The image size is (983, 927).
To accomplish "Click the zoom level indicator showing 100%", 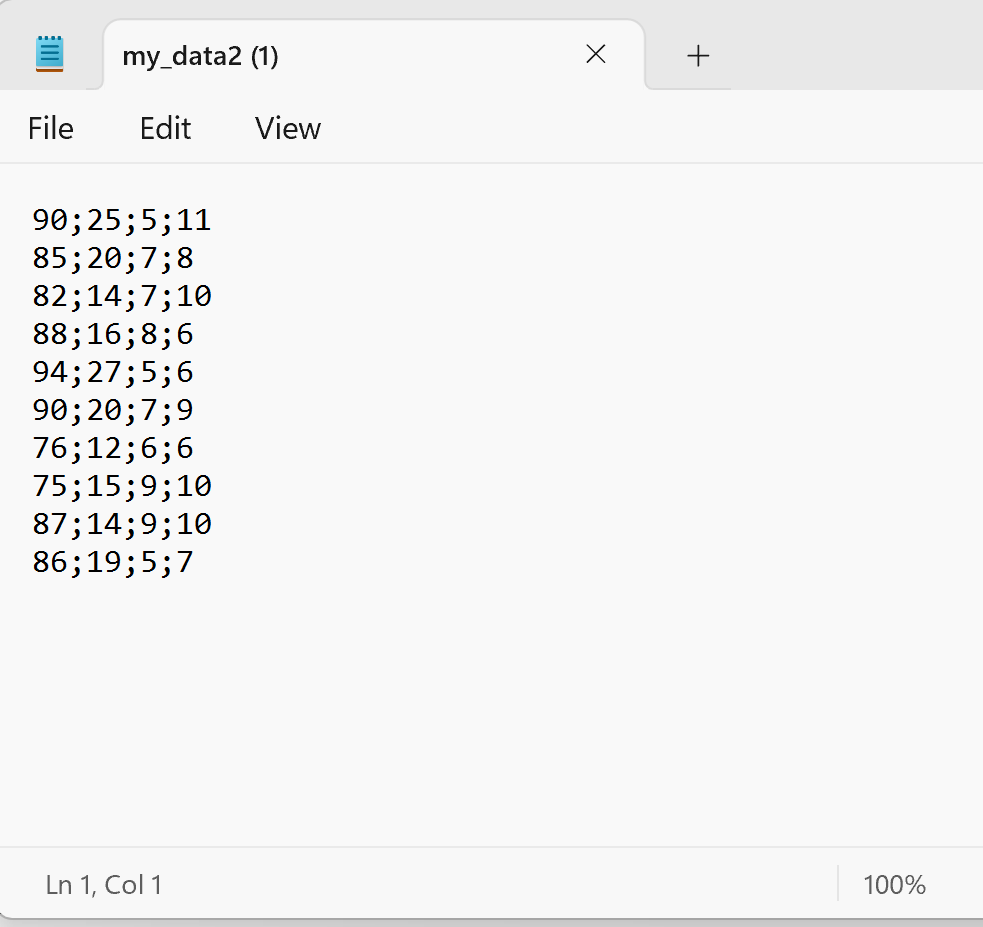I will point(893,884).
